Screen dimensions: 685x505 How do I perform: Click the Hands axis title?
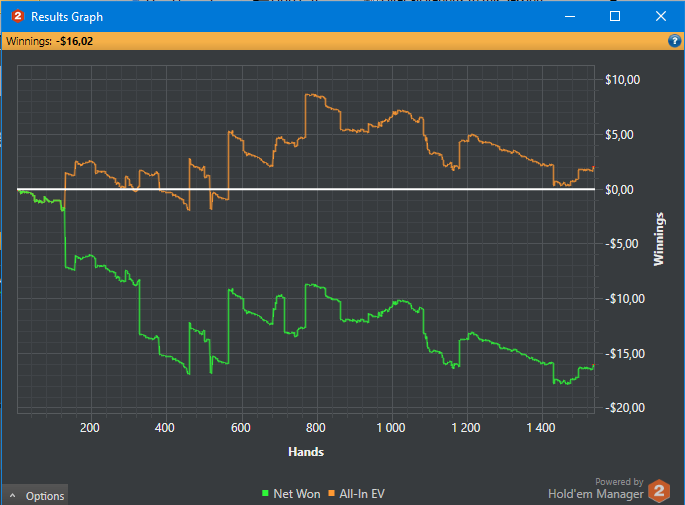(x=306, y=452)
